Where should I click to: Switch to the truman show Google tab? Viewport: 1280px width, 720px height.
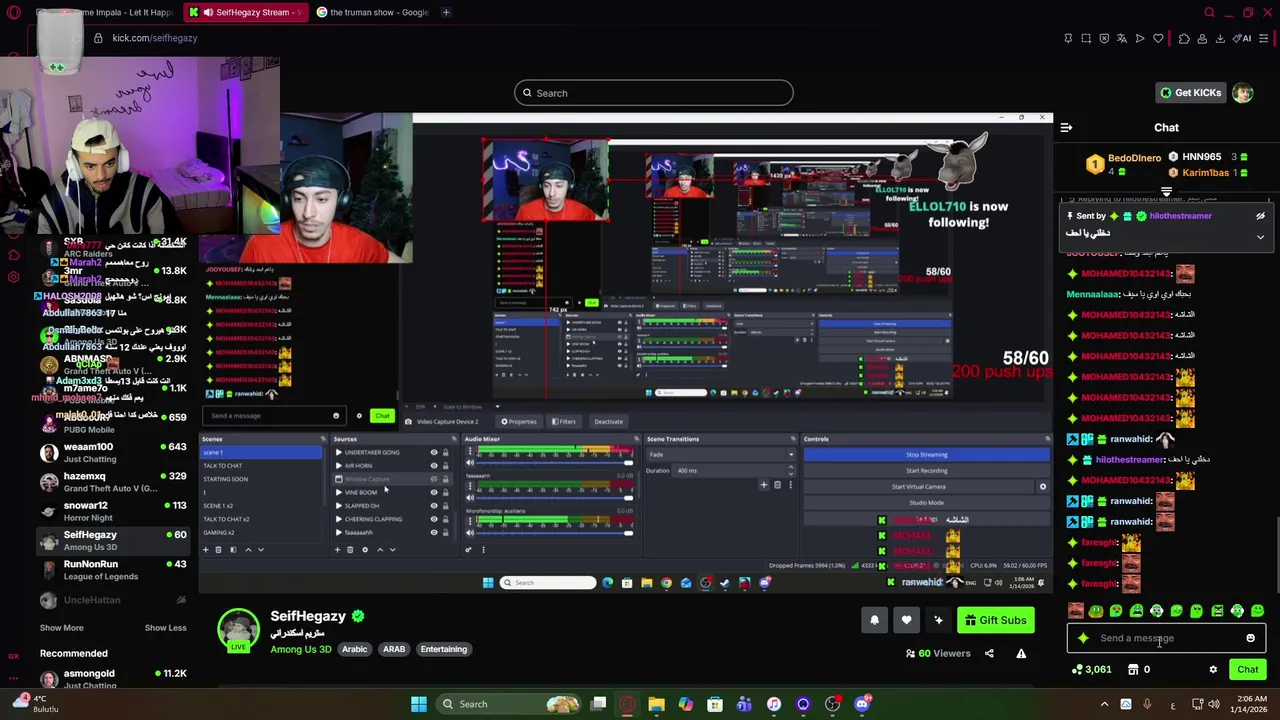click(372, 12)
